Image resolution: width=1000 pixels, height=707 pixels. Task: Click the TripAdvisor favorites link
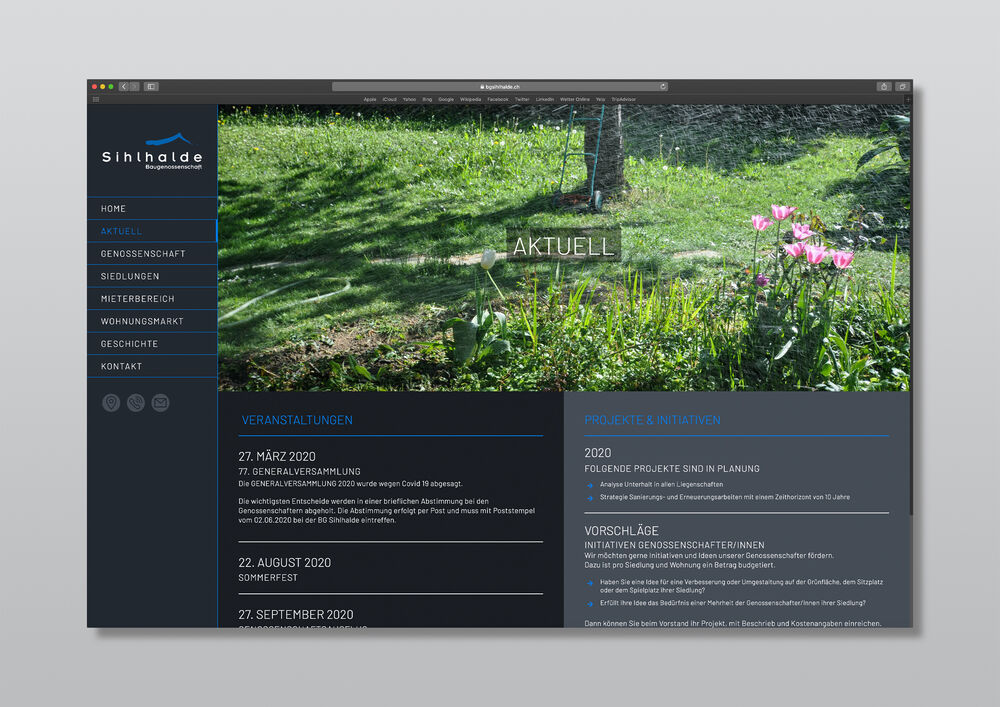[624, 99]
